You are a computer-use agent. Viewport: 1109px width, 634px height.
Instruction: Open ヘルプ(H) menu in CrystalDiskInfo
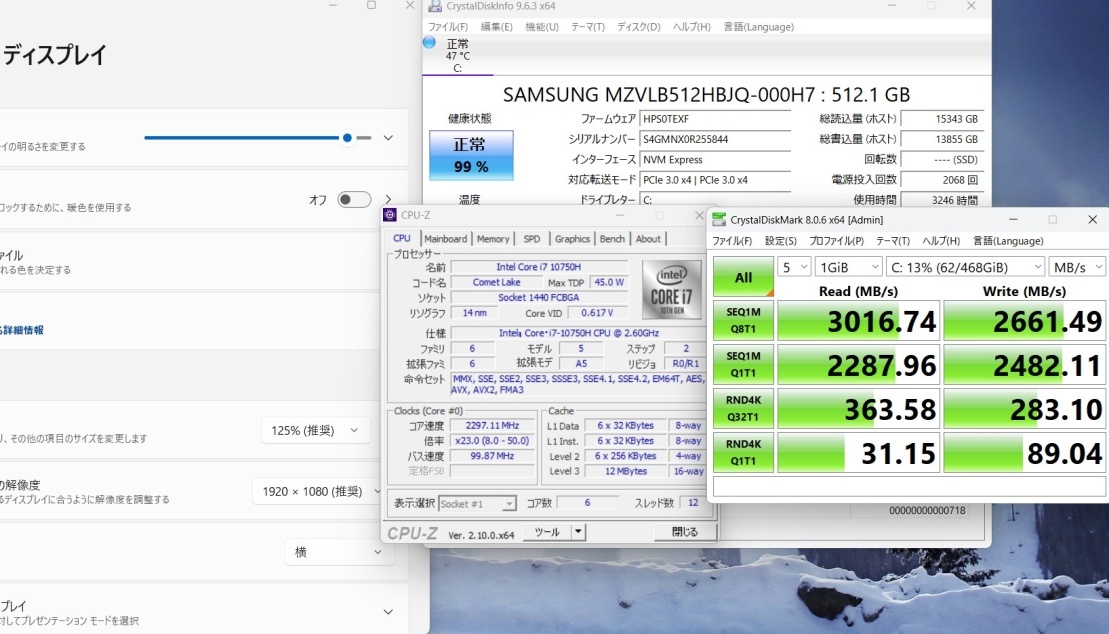[692, 27]
